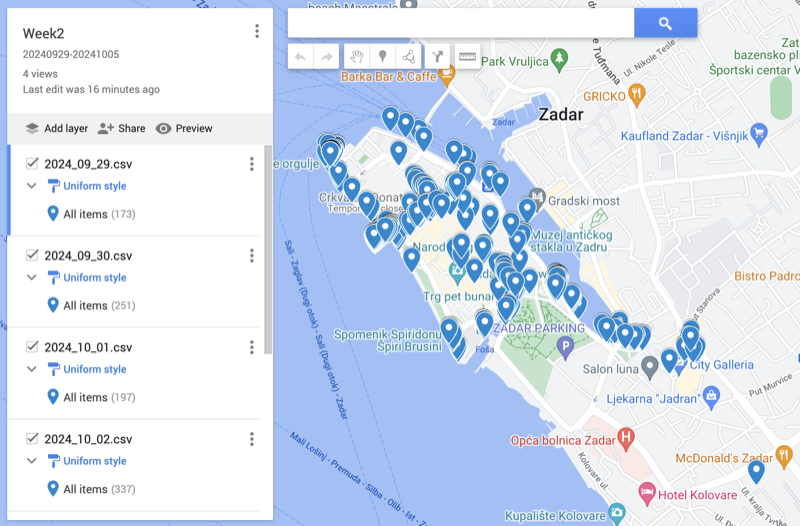Click the Share button
This screenshot has height=526, width=800.
tap(121, 128)
